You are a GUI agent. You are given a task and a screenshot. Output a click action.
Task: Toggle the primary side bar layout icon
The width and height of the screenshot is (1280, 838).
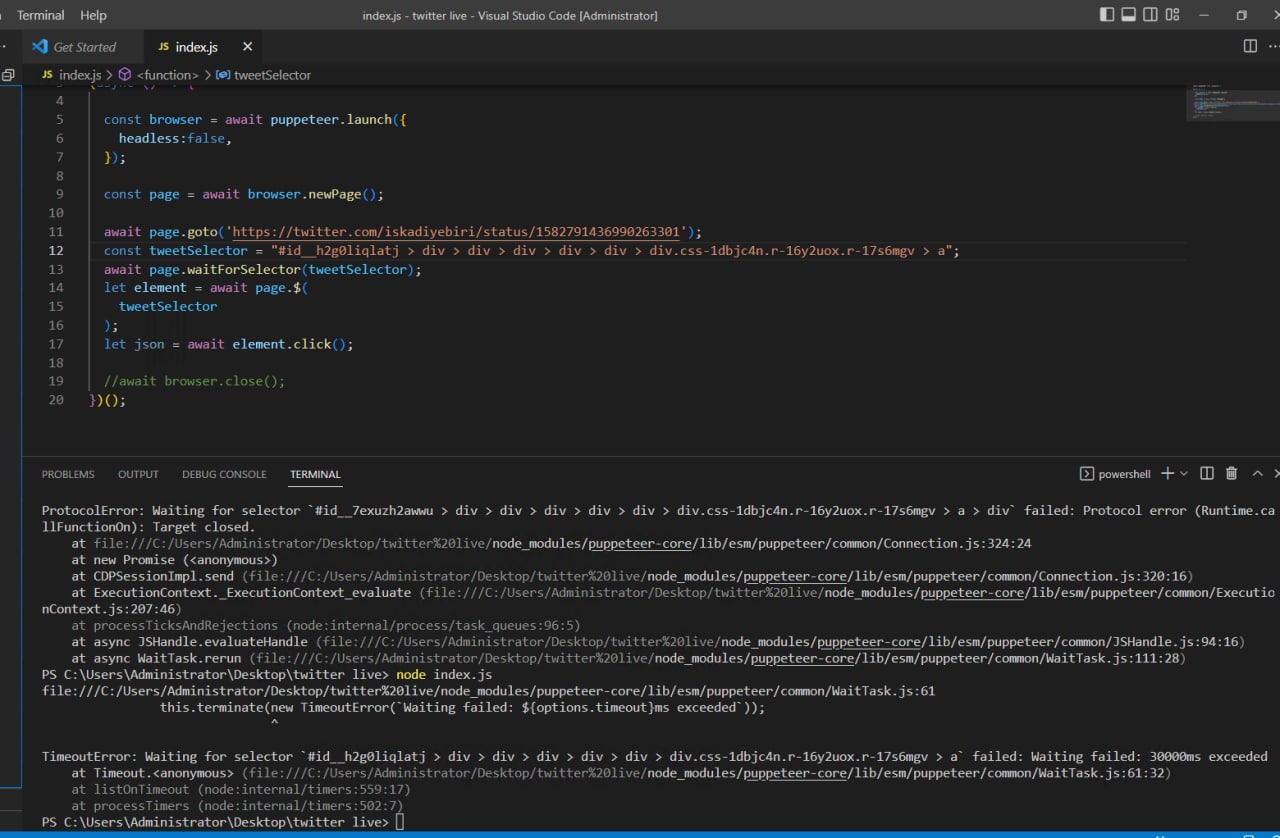click(1107, 15)
